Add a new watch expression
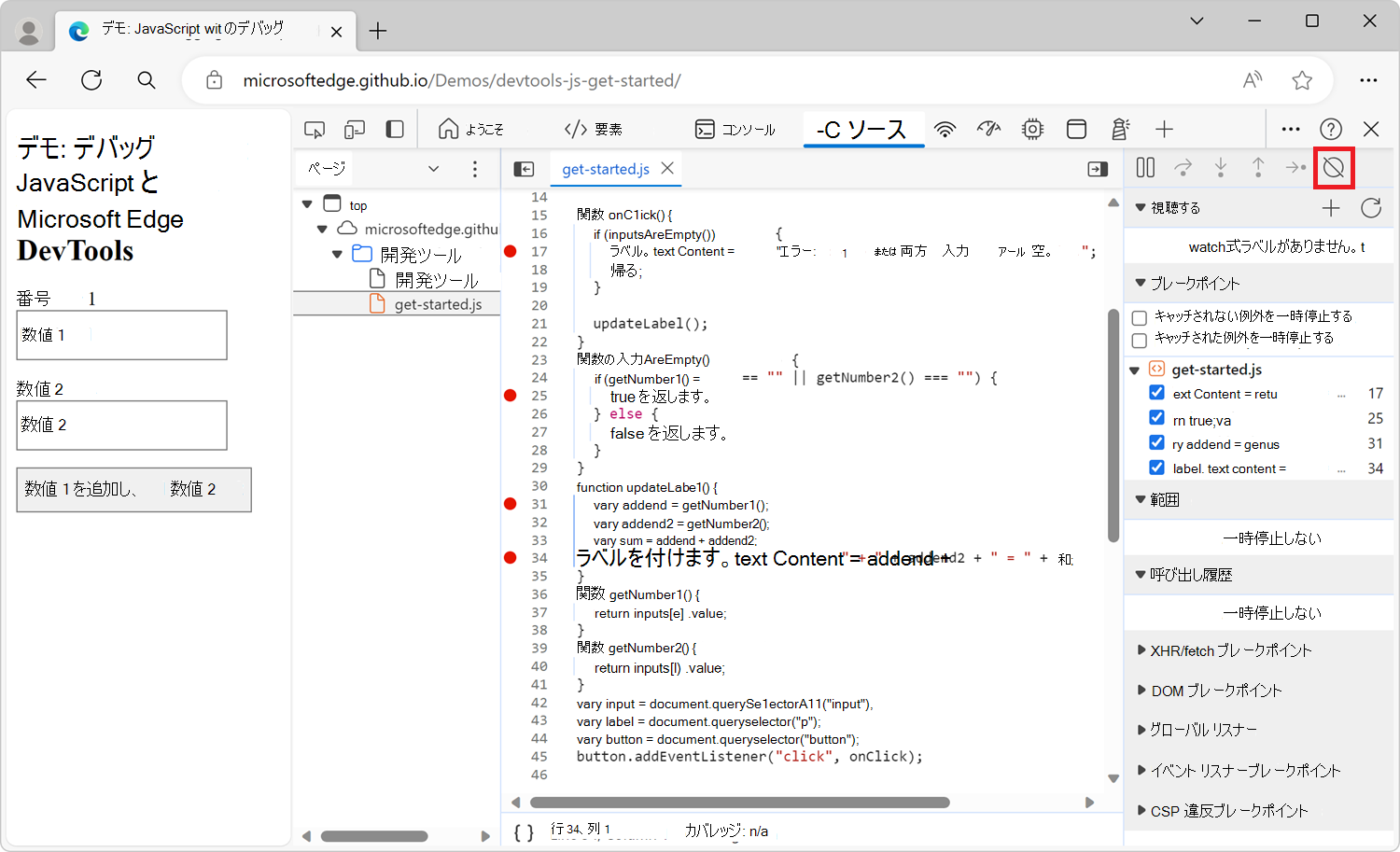This screenshot has width=1400, height=852. (1331, 208)
